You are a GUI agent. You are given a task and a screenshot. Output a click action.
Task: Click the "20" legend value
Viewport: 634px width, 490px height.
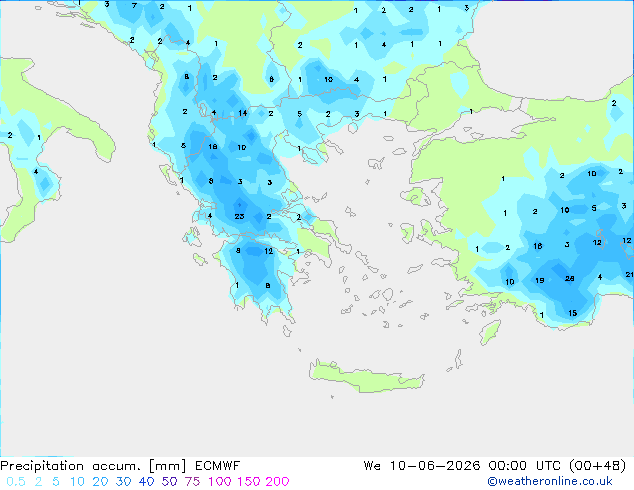[100, 482]
